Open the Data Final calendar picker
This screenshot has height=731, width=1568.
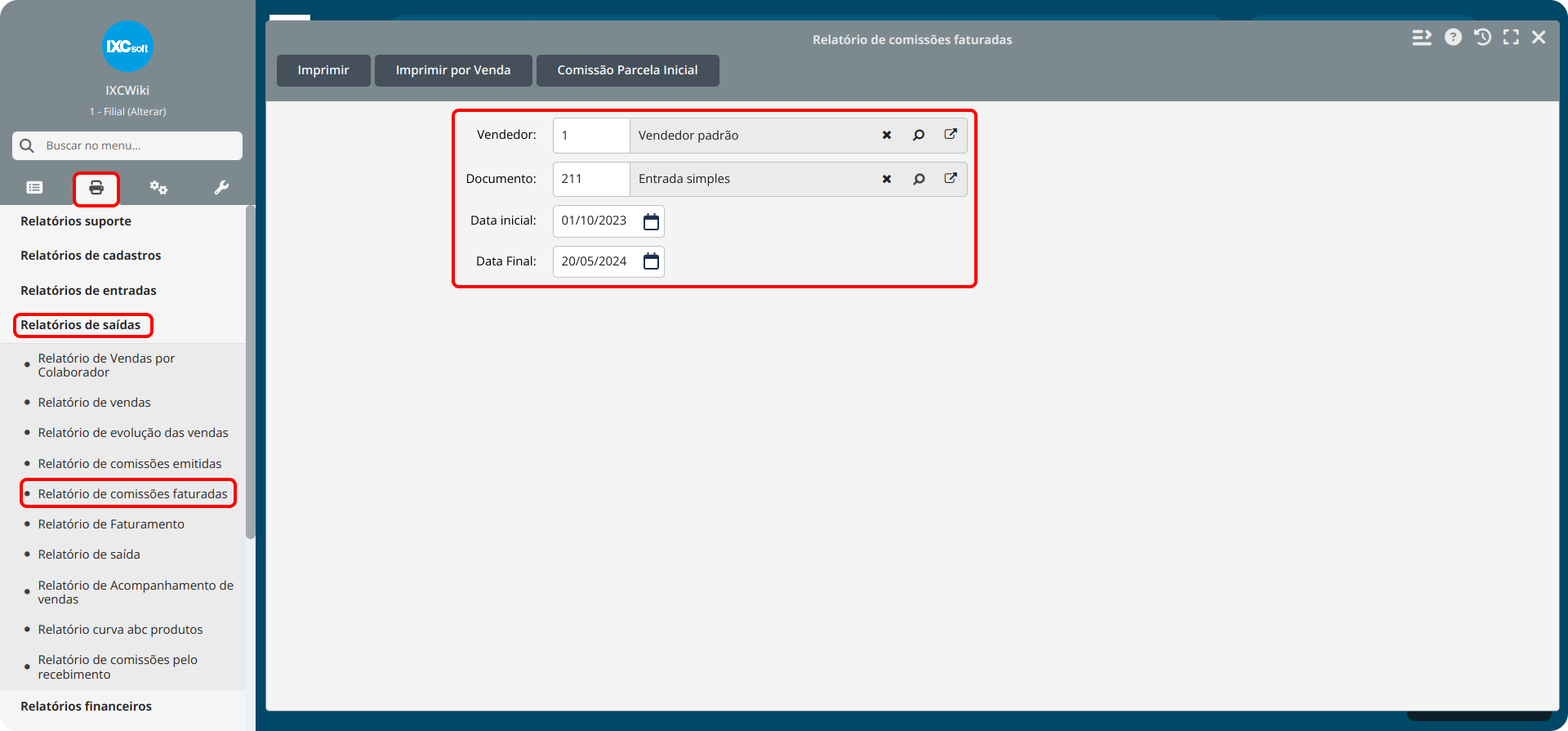tap(651, 261)
